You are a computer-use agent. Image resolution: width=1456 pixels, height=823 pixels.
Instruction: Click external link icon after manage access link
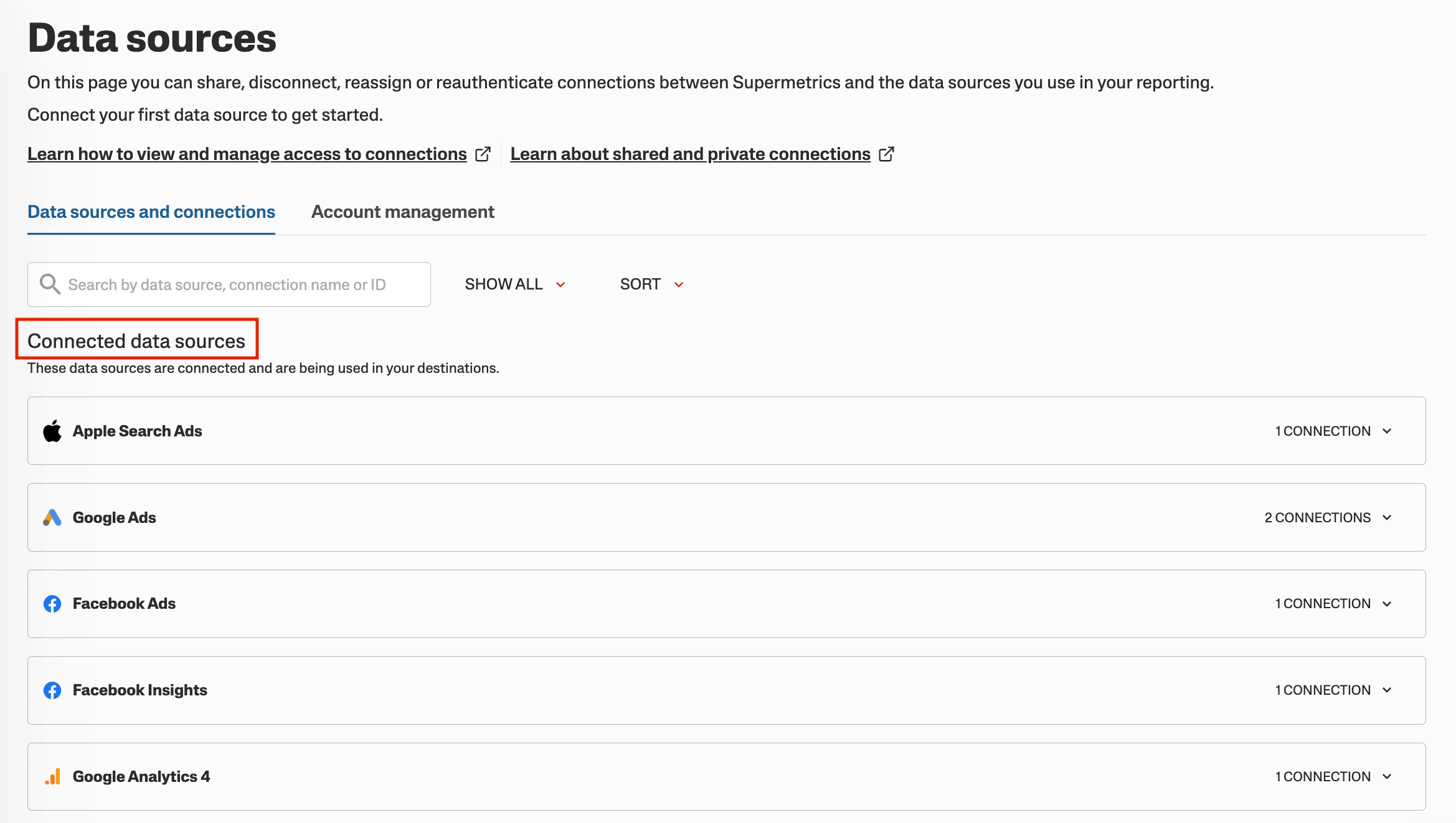coord(483,154)
